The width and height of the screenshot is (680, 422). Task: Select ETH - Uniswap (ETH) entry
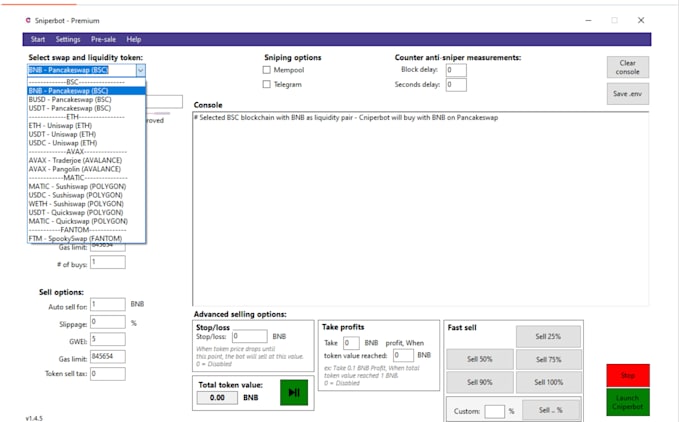86,125
